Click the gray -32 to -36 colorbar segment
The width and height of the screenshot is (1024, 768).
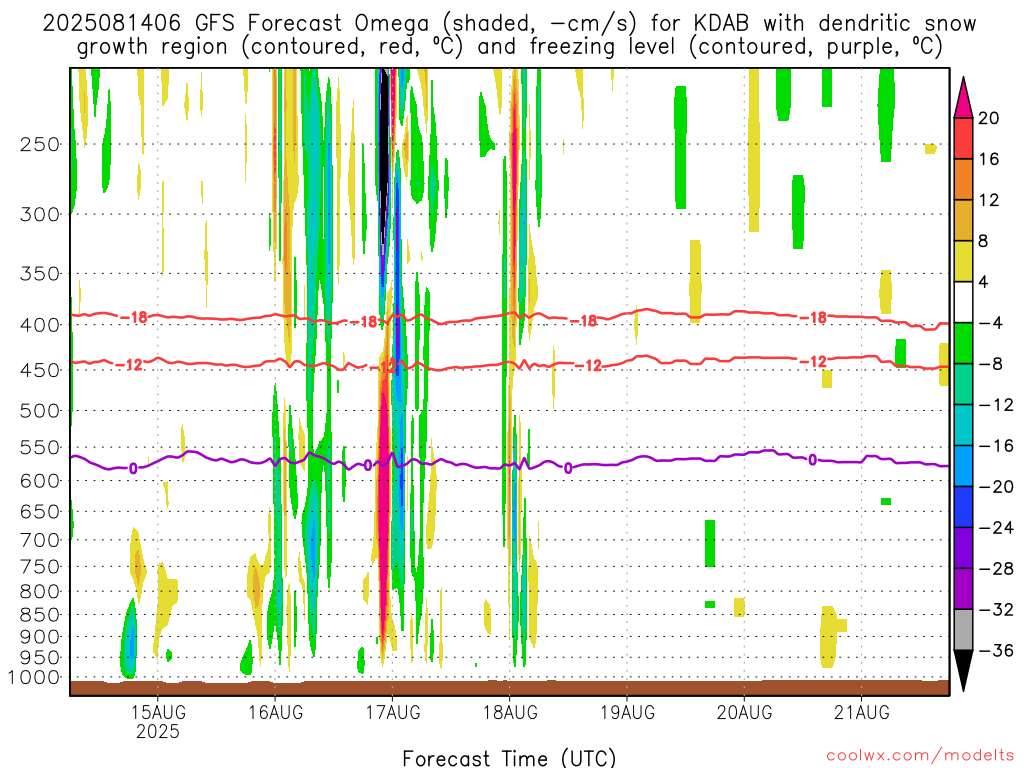click(963, 630)
